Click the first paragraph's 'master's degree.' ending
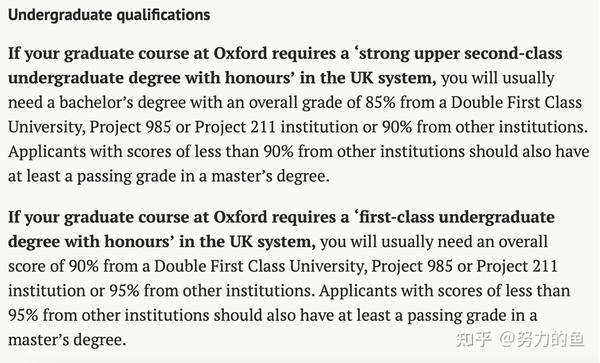Image resolution: width=600 pixels, height=363 pixels. [x=270, y=176]
